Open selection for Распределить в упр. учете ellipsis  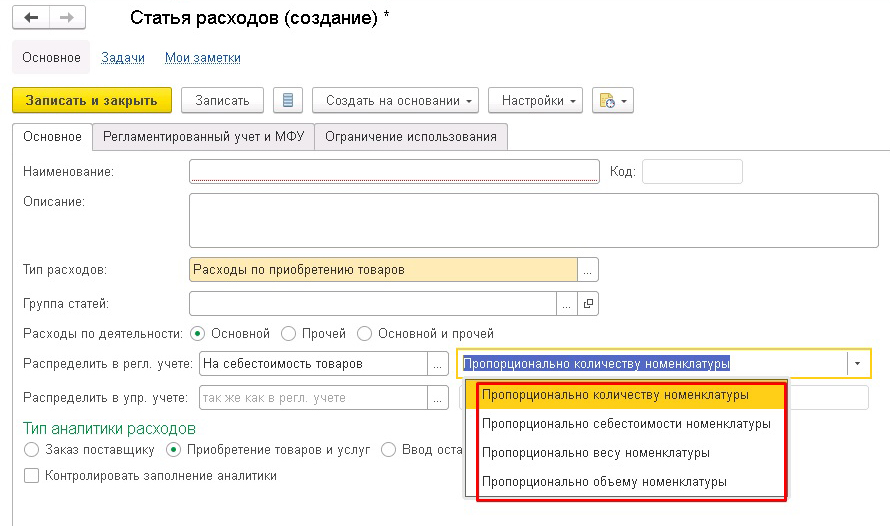click(x=437, y=398)
